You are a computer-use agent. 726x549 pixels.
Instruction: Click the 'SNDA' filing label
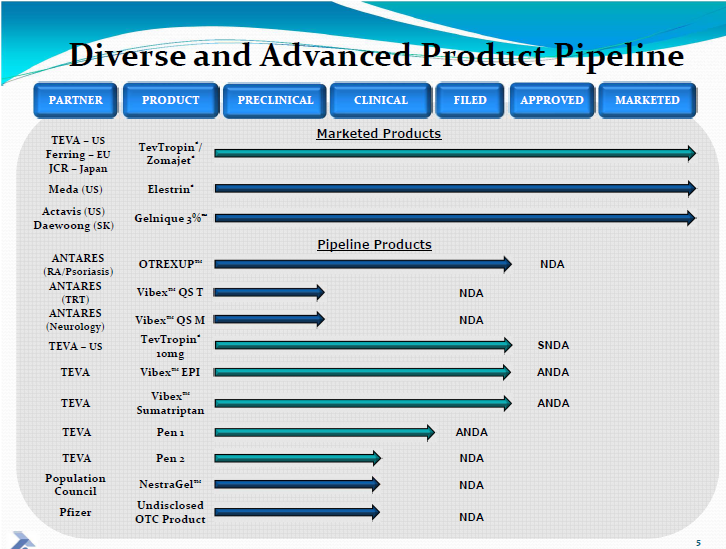tap(553, 345)
